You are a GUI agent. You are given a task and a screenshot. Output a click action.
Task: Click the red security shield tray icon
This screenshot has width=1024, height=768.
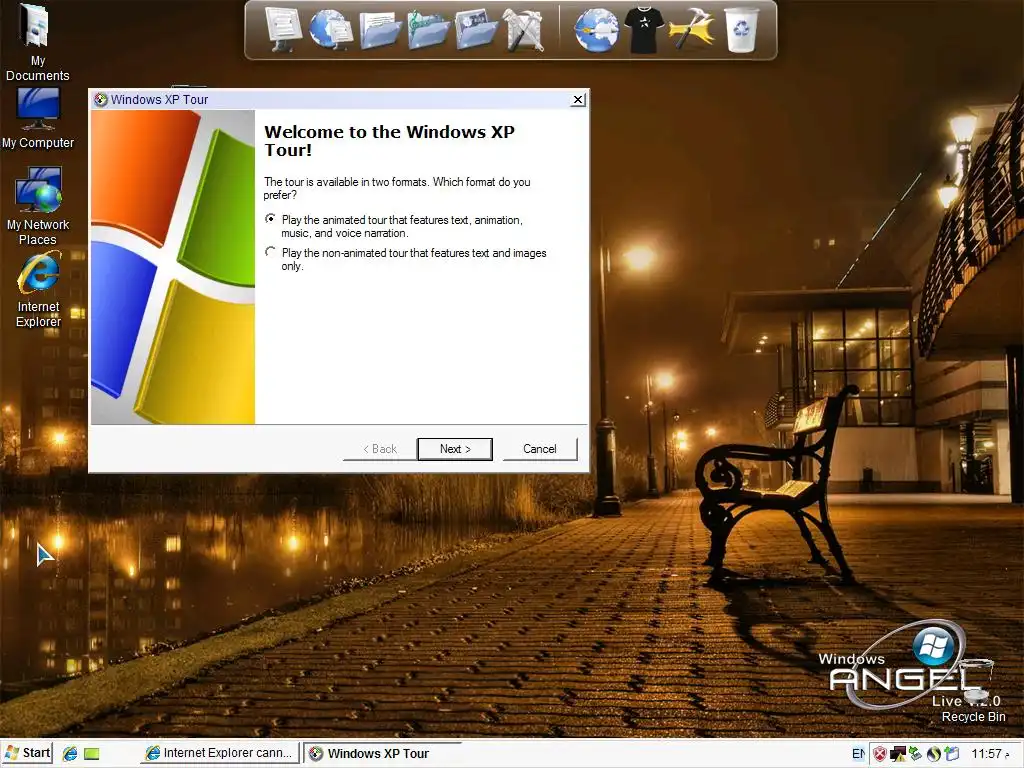pyautogui.click(x=880, y=754)
